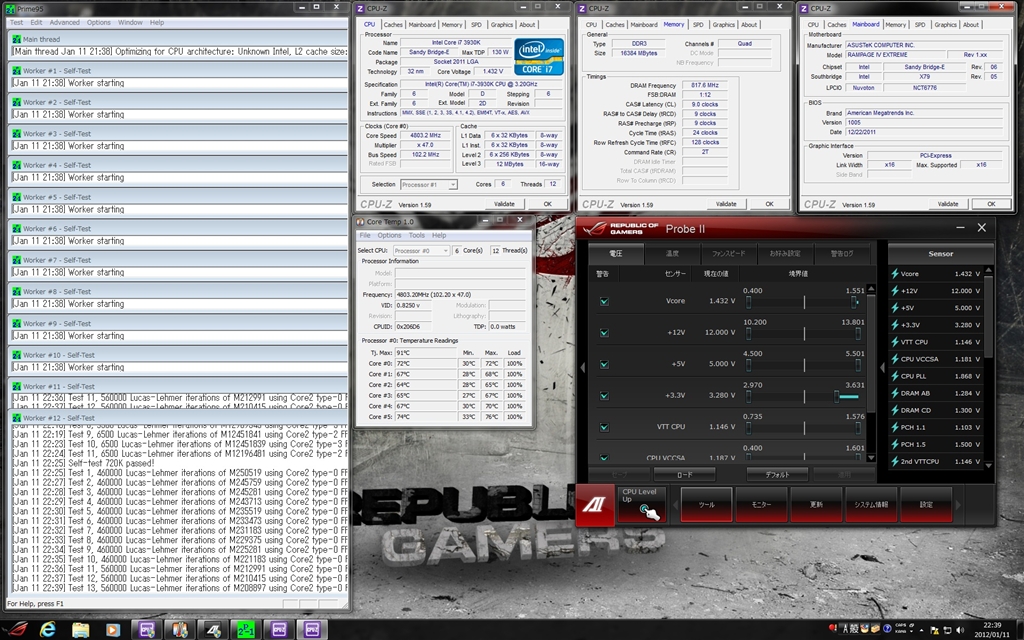Toggle the +12V warning checkbox
The image size is (1024, 640).
(603, 333)
